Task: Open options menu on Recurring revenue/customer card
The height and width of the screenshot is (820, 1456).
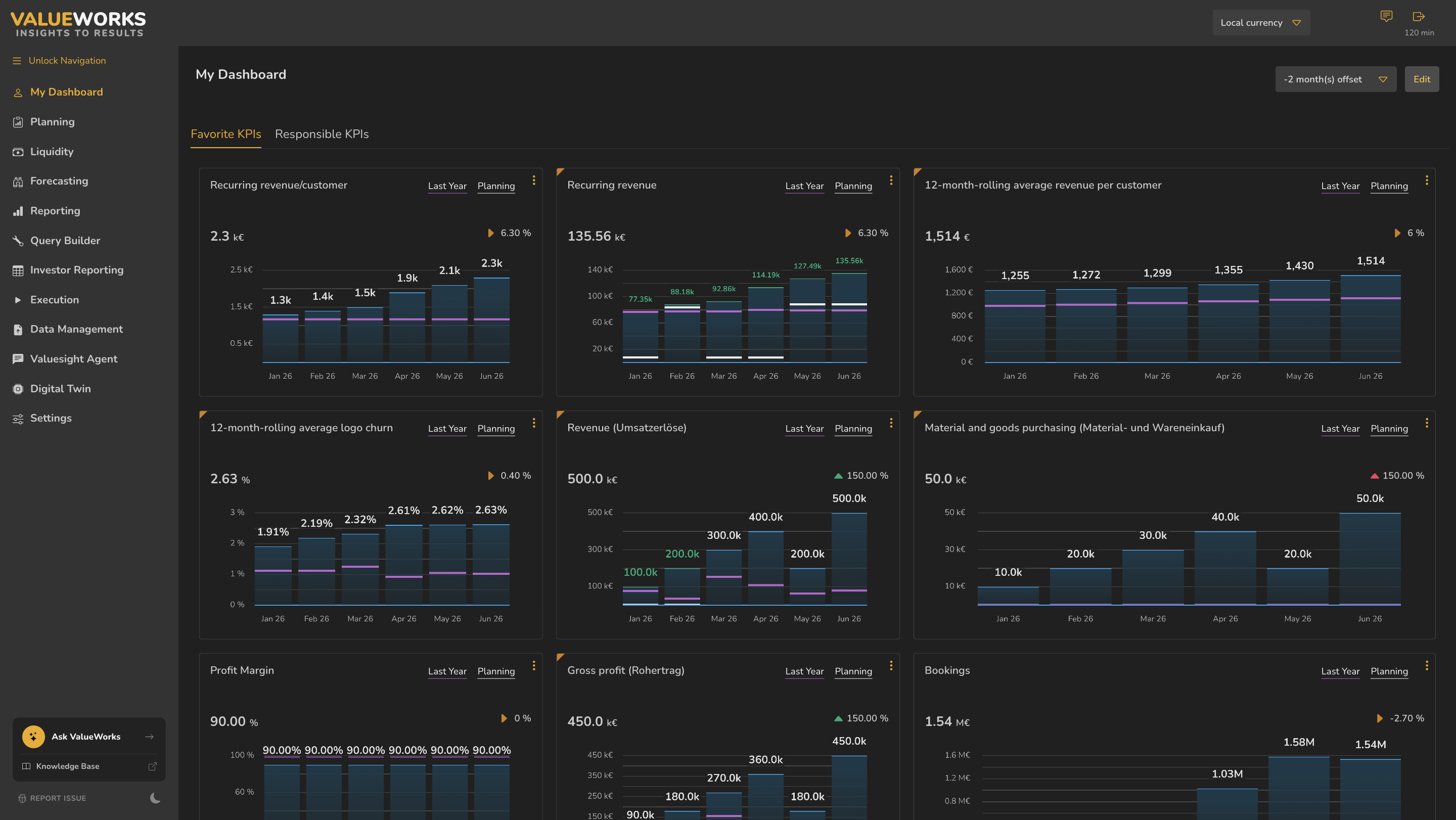Action: point(533,180)
